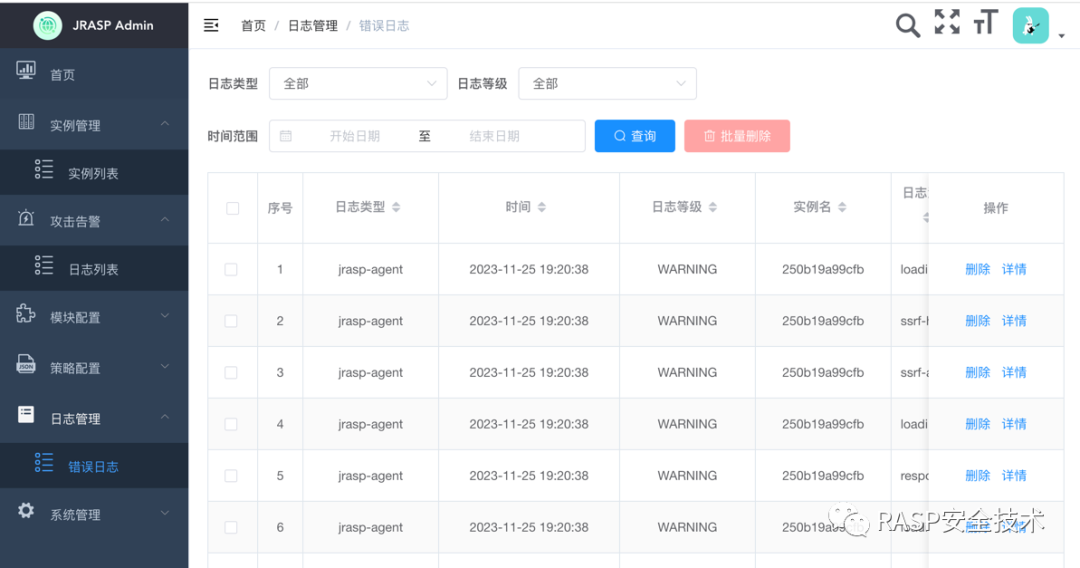Open the user avatar menu

(1030, 25)
